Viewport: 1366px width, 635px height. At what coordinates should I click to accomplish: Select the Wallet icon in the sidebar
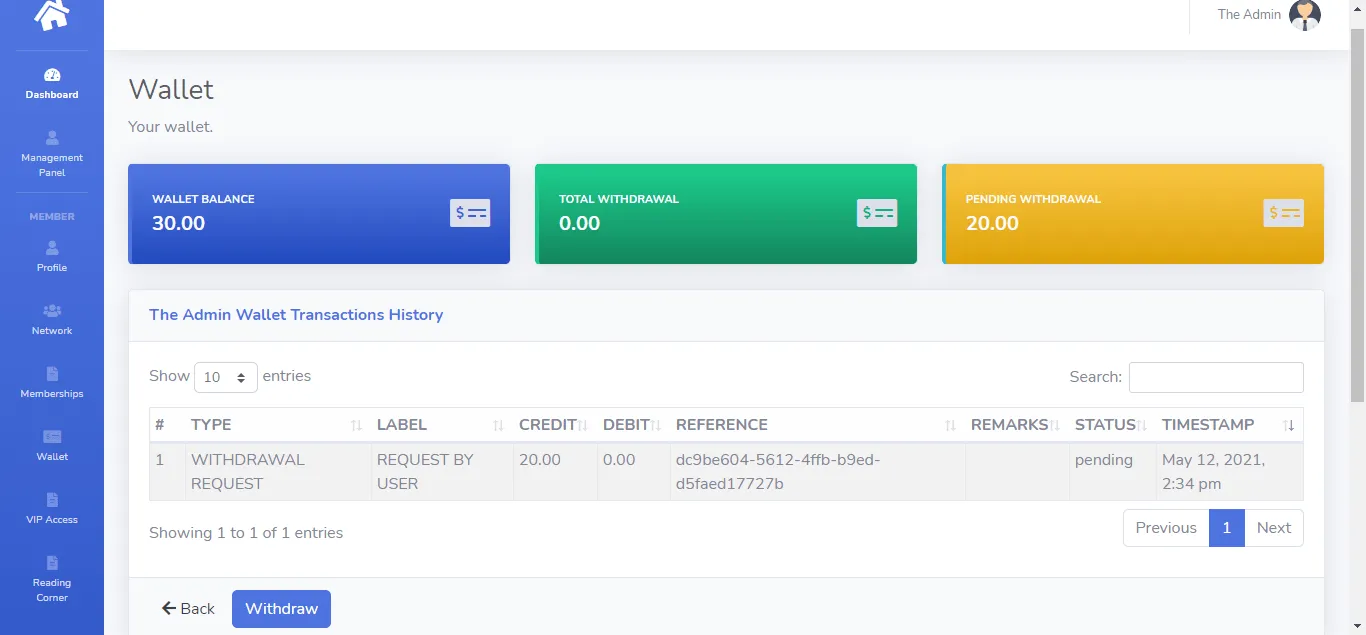click(x=51, y=437)
